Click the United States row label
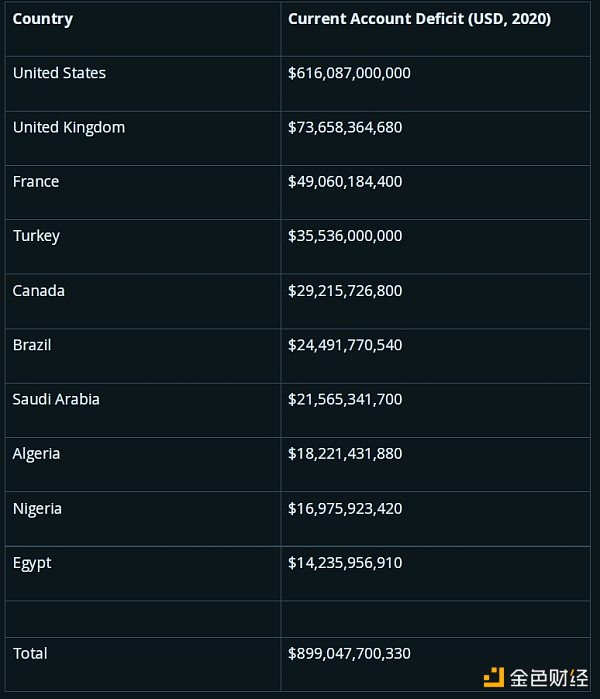The width and height of the screenshot is (600, 699). (59, 73)
